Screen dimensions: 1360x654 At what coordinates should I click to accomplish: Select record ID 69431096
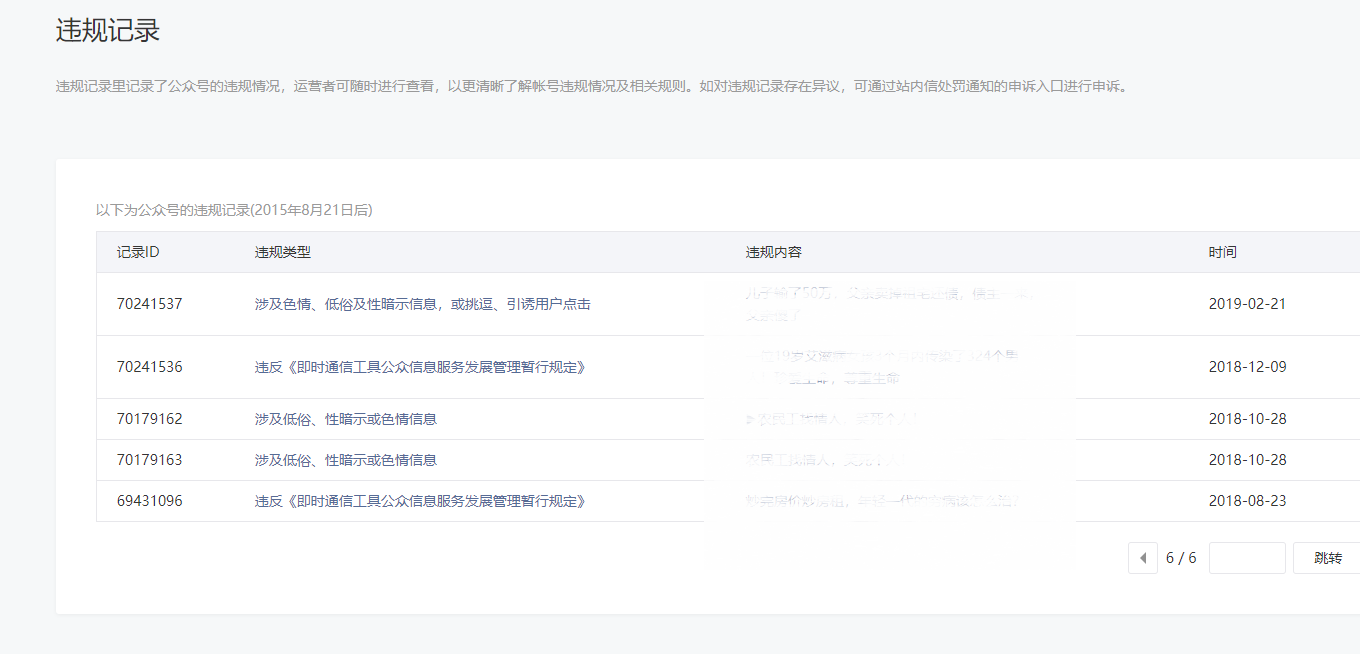point(149,501)
